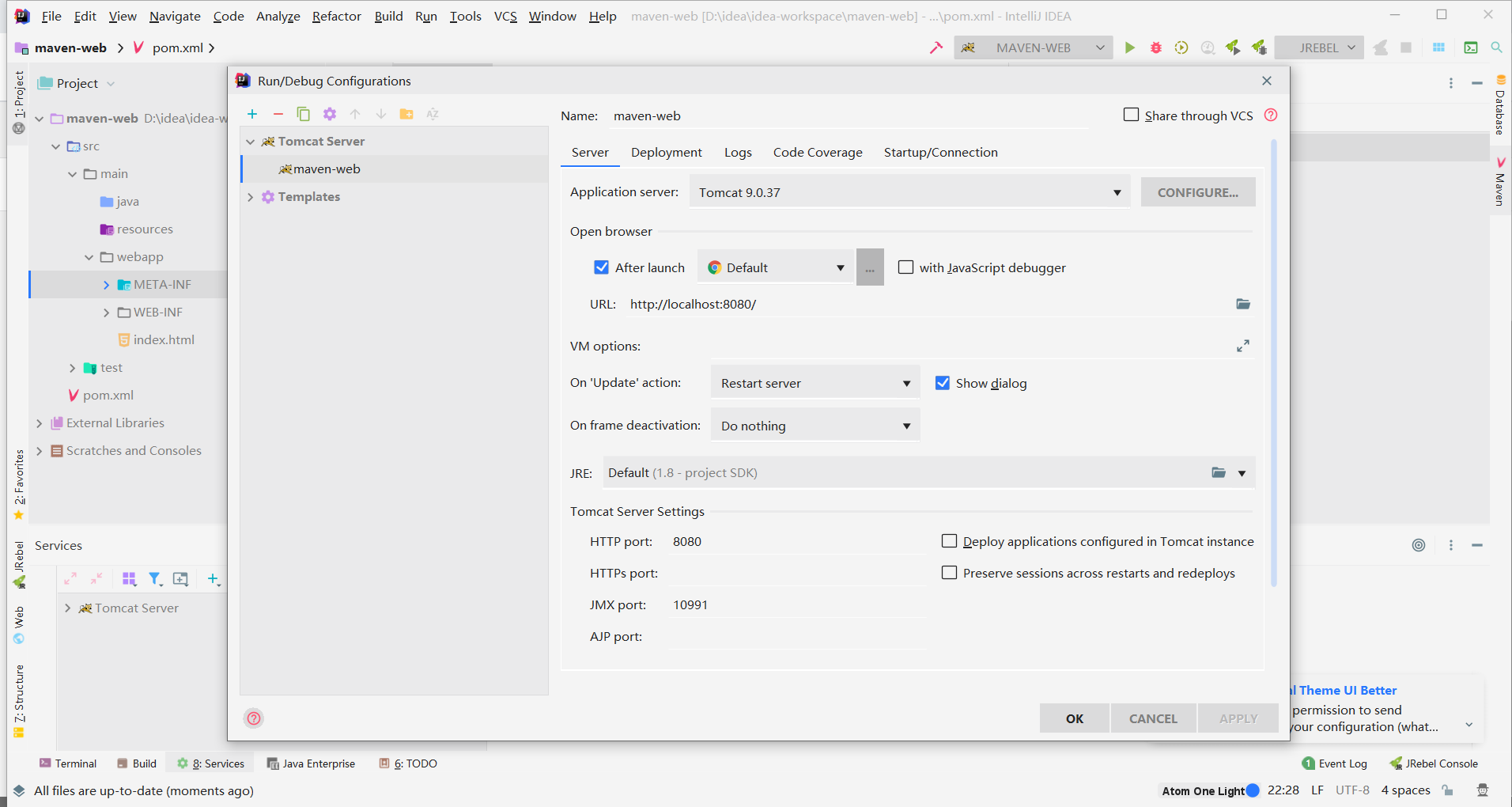Toggle Share through VCS checkbox

[x=1132, y=115]
